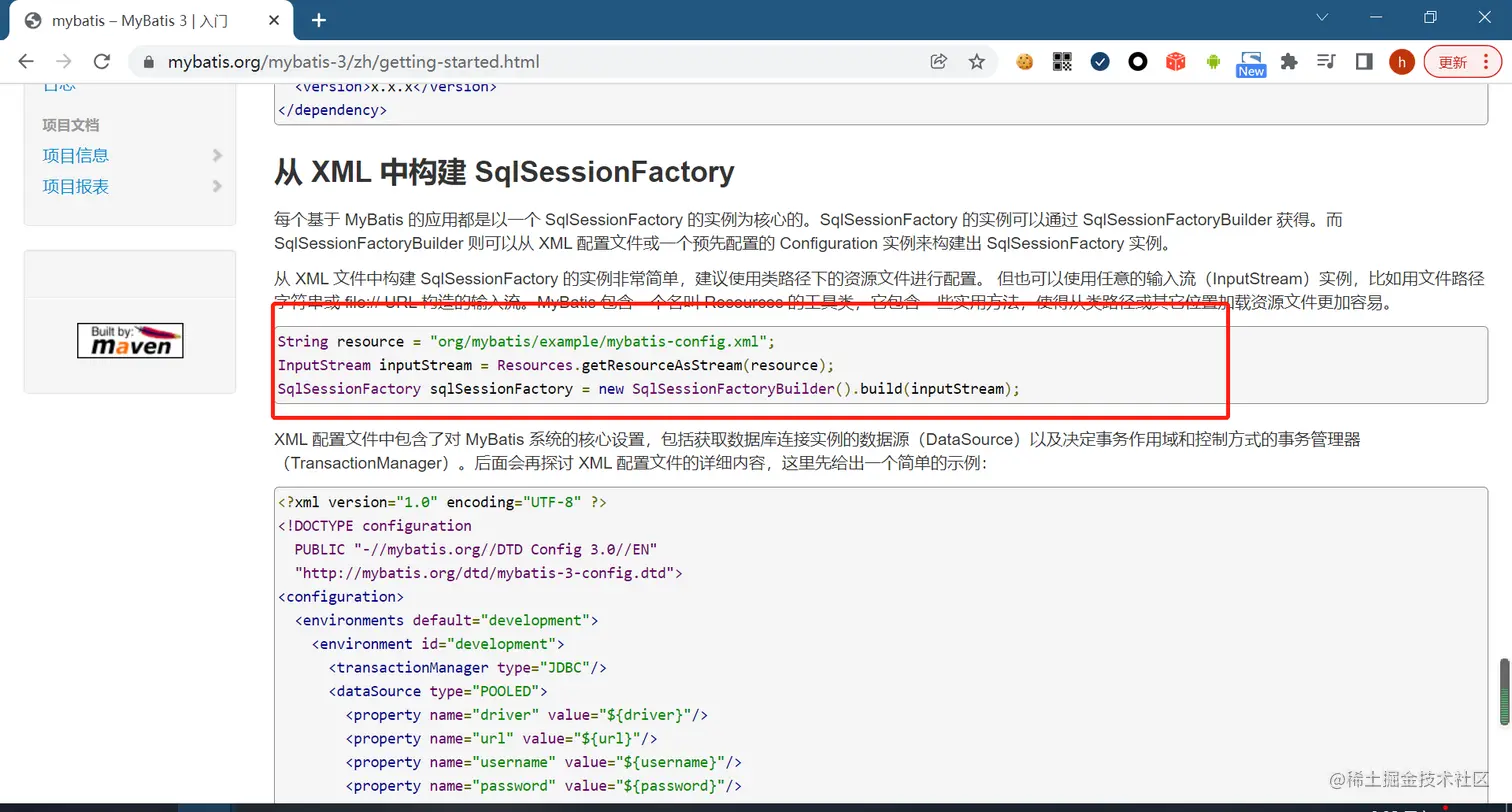Open profile avatar 'h'
This screenshot has height=812, width=1512.
click(1402, 61)
